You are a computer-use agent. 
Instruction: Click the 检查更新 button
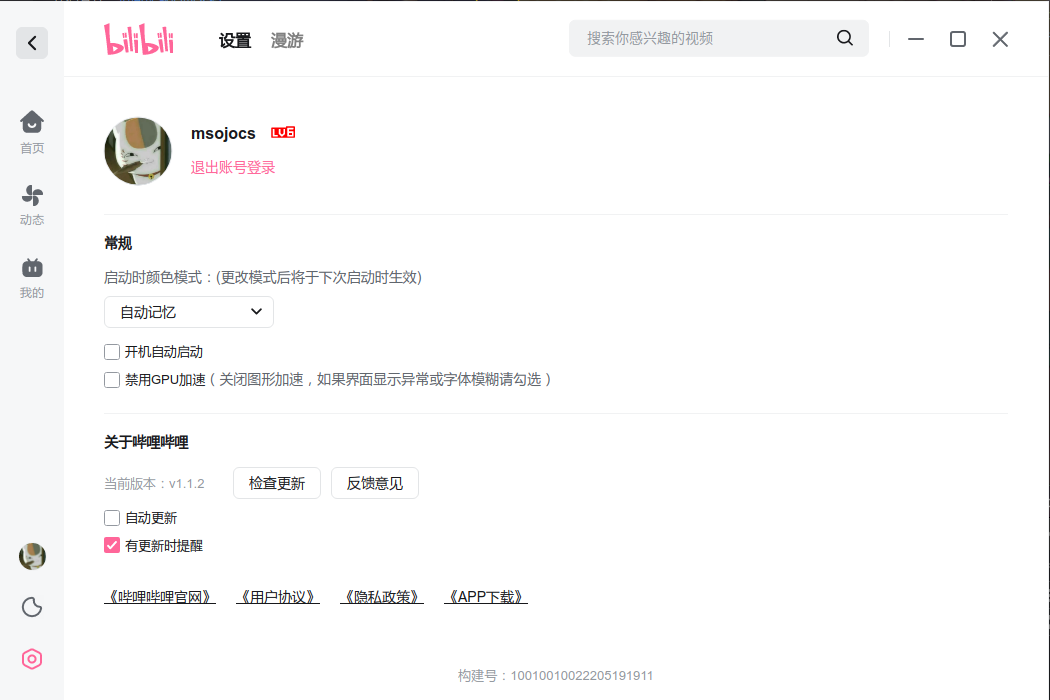tap(277, 483)
